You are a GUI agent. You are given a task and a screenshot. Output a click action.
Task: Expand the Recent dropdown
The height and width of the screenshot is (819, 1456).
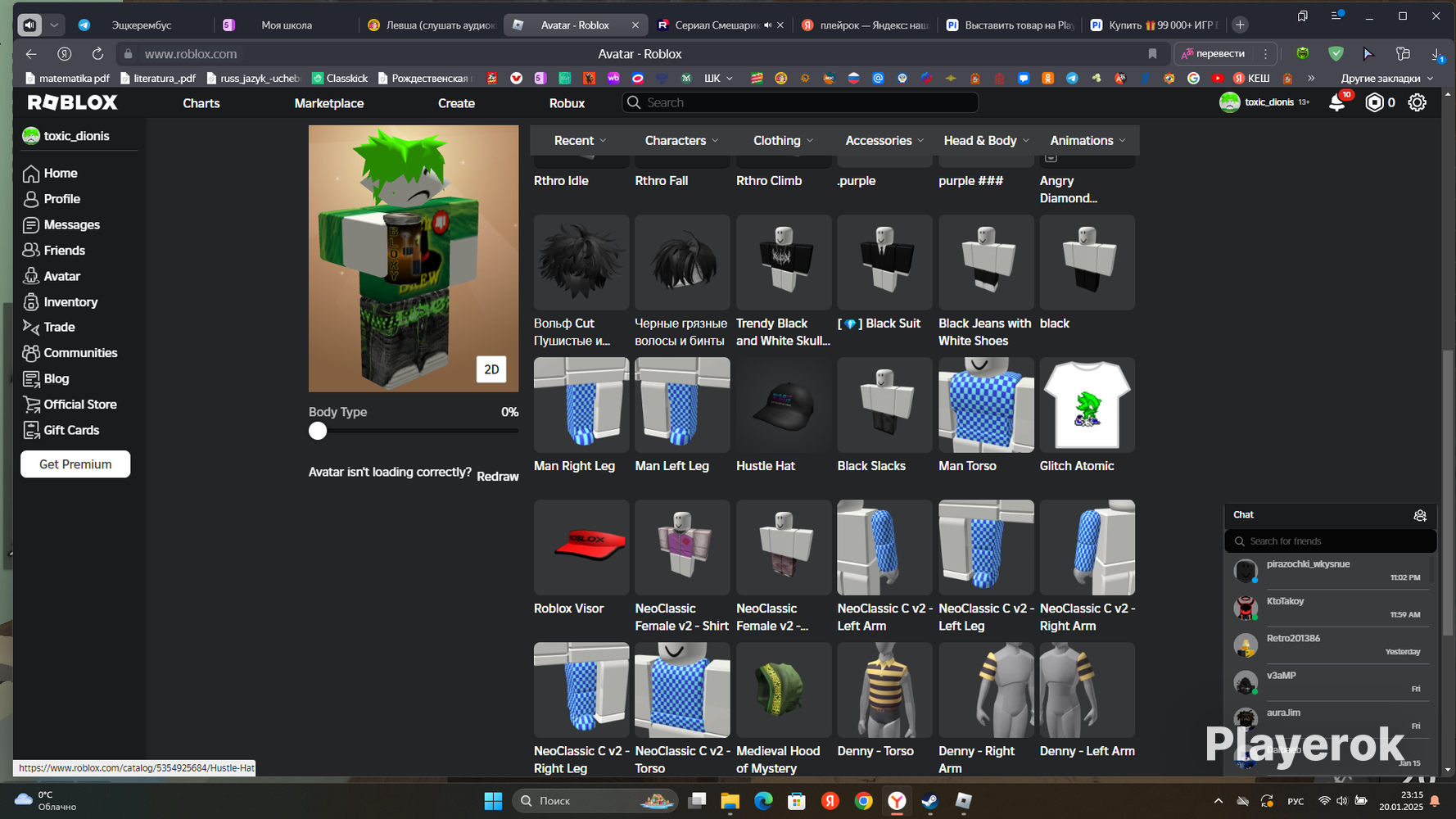pos(581,141)
